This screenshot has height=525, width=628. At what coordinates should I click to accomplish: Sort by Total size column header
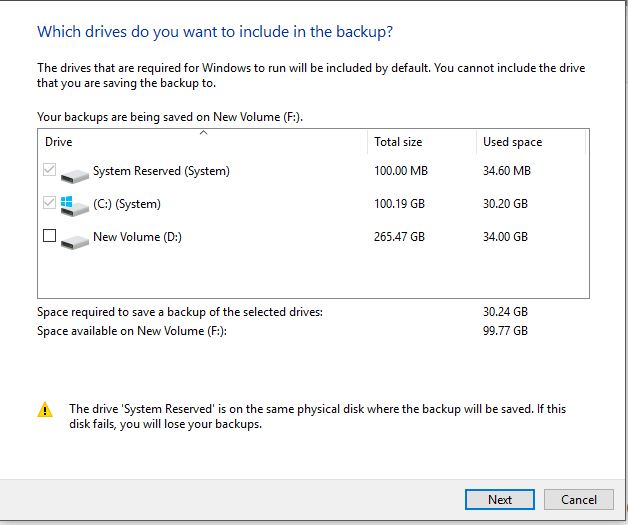422,142
